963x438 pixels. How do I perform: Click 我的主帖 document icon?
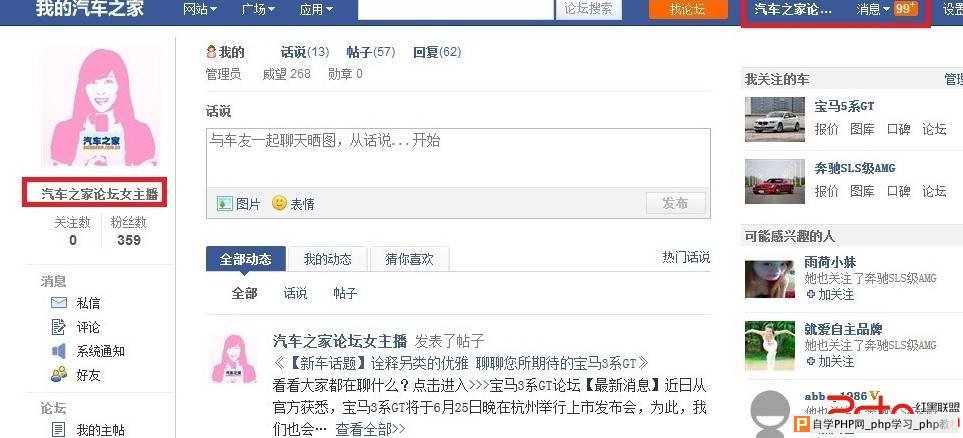click(x=59, y=429)
